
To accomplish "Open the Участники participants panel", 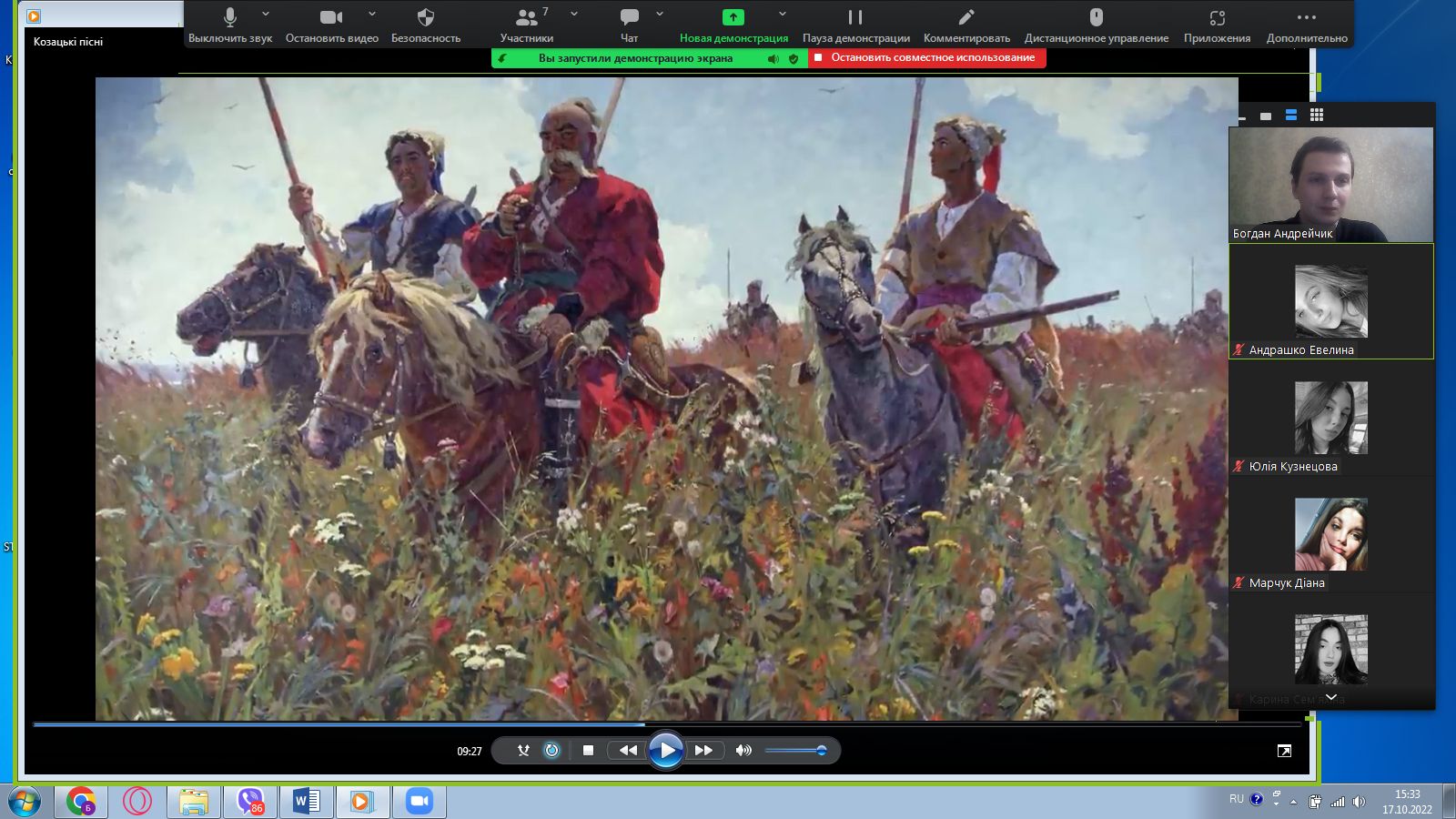I will pos(527,25).
